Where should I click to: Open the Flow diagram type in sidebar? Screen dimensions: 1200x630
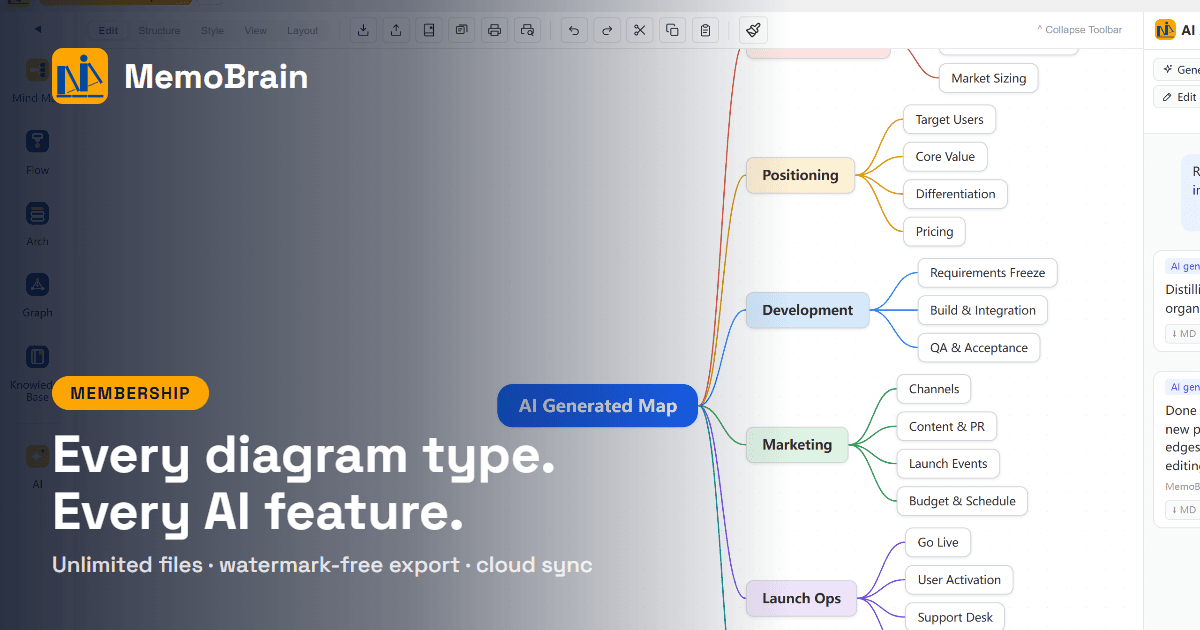(38, 151)
